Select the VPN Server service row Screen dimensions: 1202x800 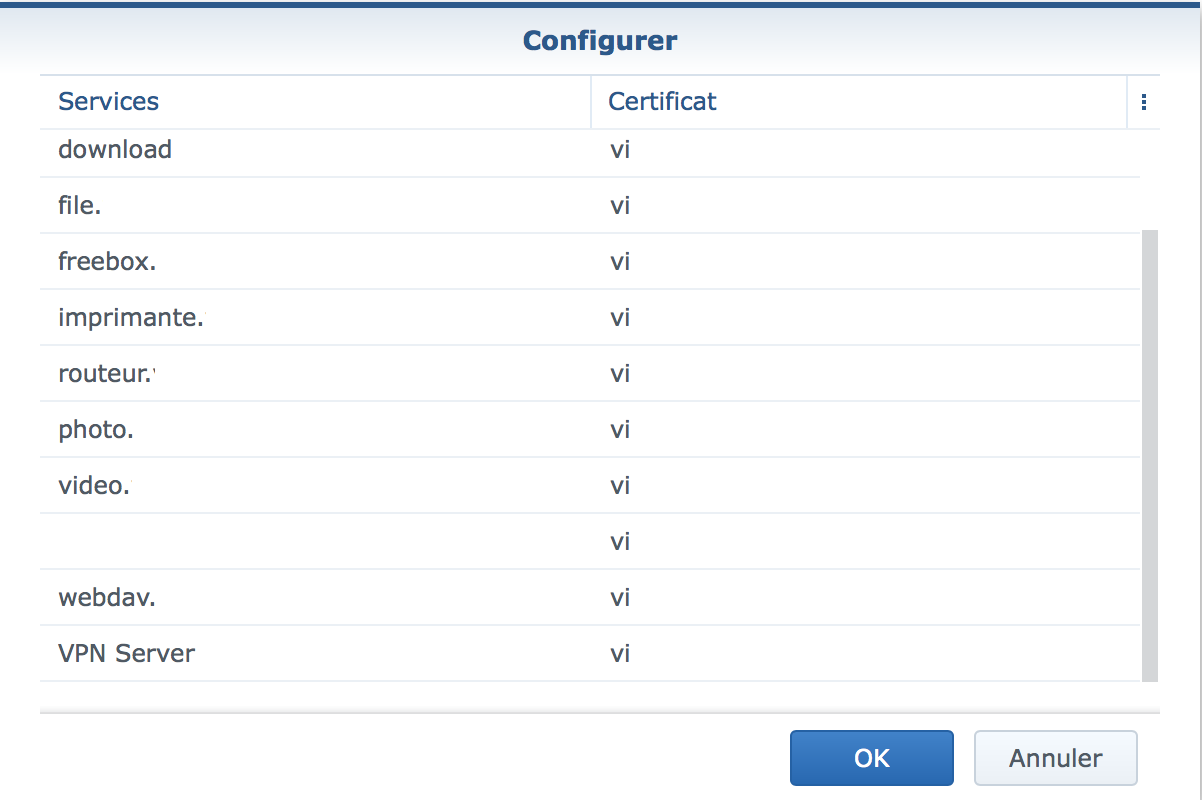590,654
